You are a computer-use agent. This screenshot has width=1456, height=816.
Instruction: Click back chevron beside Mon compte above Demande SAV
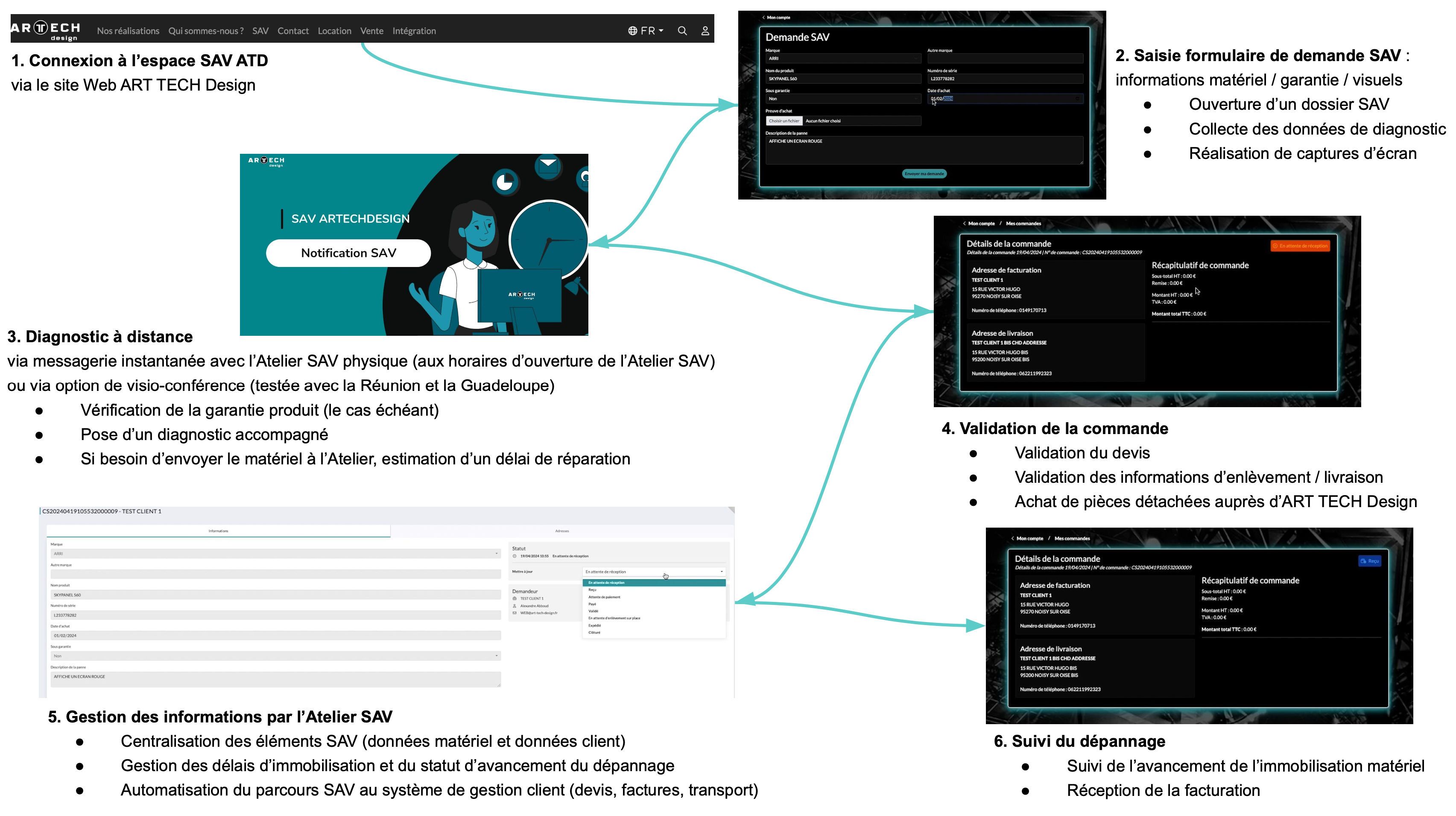click(x=763, y=18)
